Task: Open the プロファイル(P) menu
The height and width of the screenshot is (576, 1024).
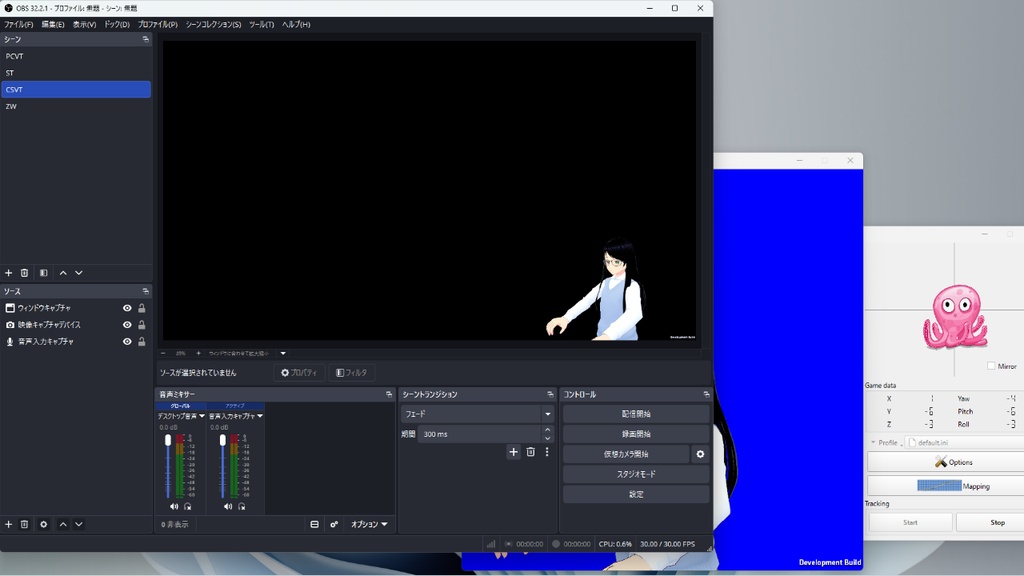Action: point(157,24)
